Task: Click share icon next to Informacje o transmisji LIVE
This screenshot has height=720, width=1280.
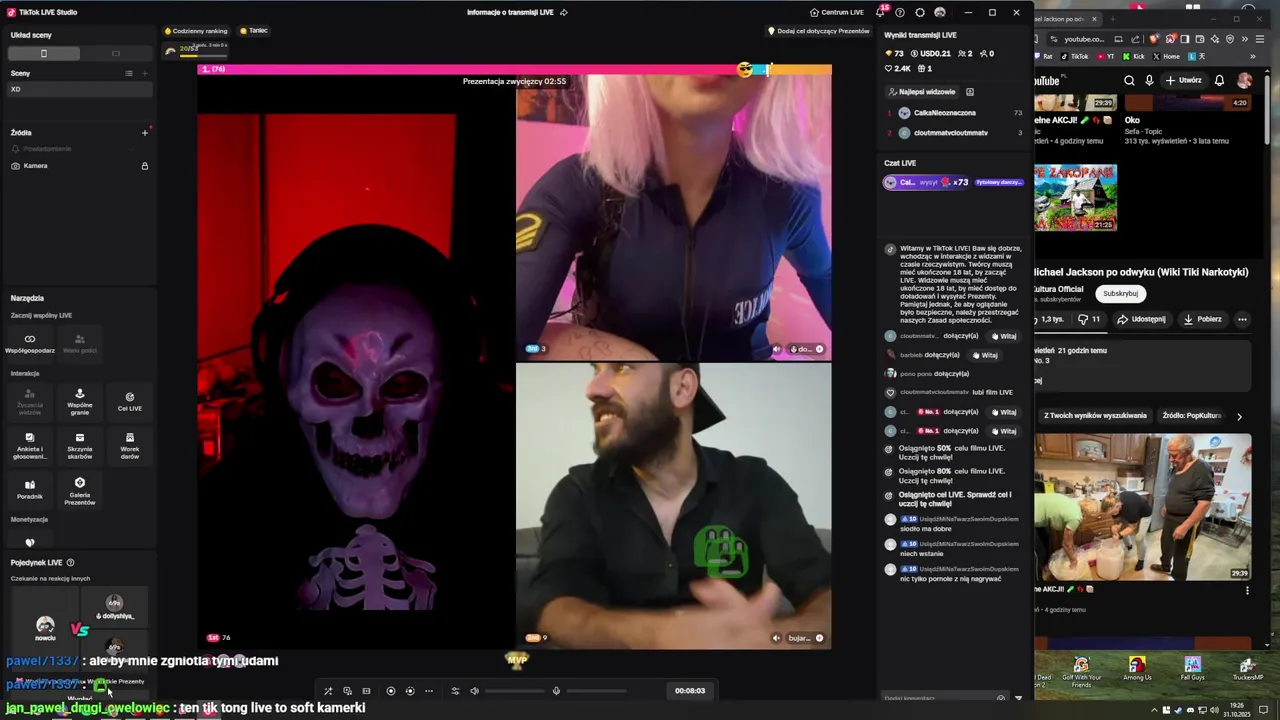Action: 564,12
